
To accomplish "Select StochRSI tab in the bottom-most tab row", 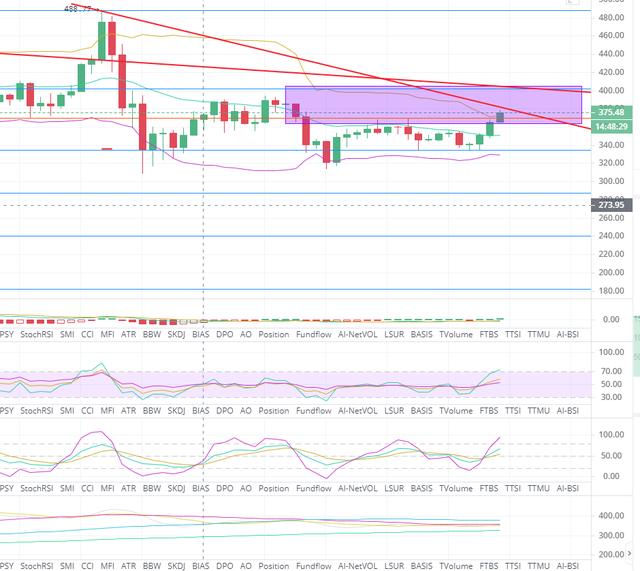I will click(37, 566).
